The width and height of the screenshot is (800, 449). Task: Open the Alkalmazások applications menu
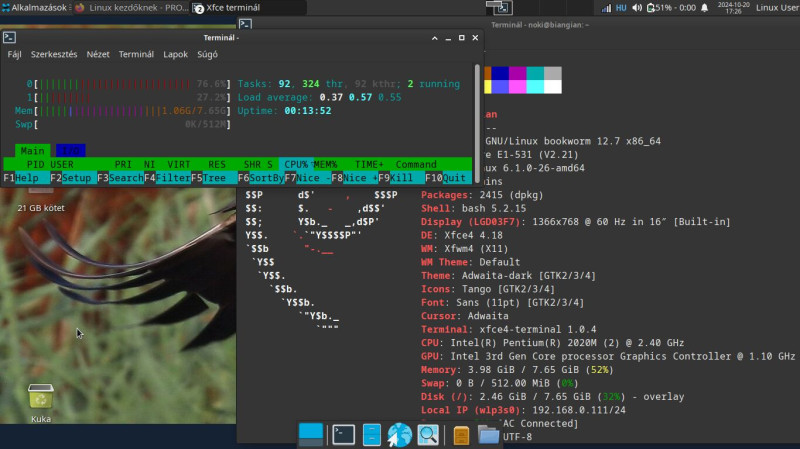tap(34, 8)
